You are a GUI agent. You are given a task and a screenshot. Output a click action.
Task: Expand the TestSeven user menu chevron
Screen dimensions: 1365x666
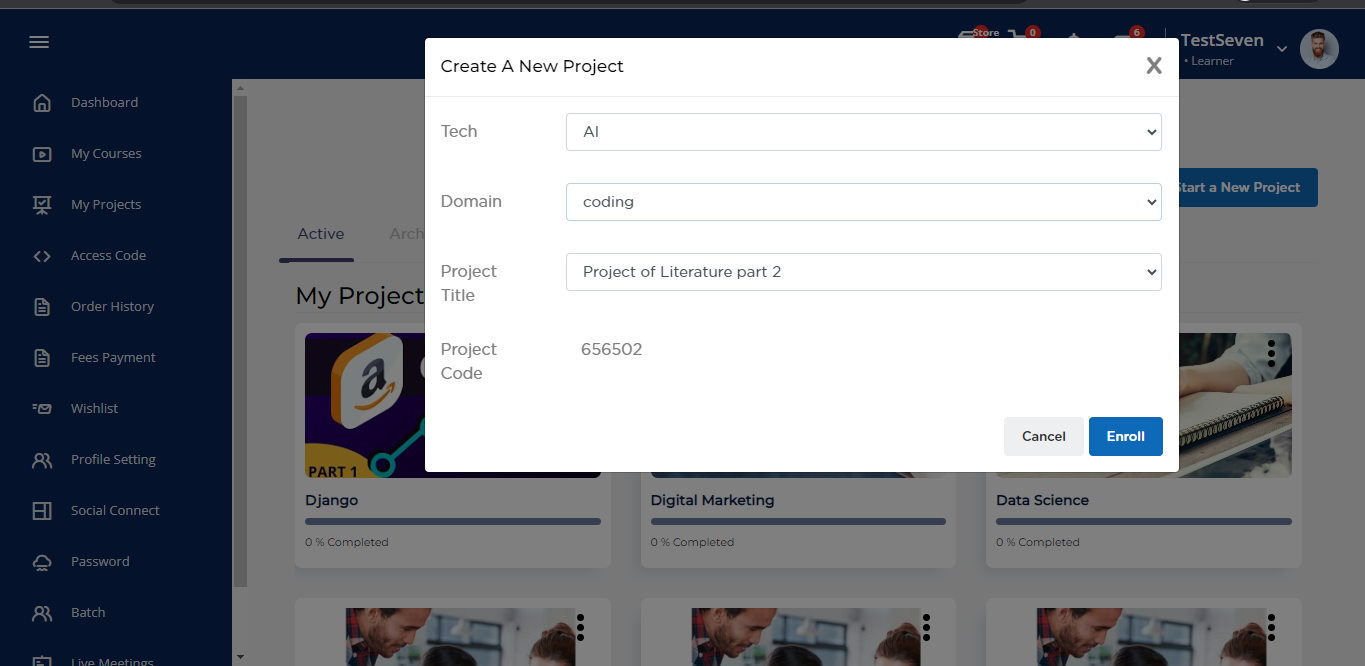(x=1282, y=50)
